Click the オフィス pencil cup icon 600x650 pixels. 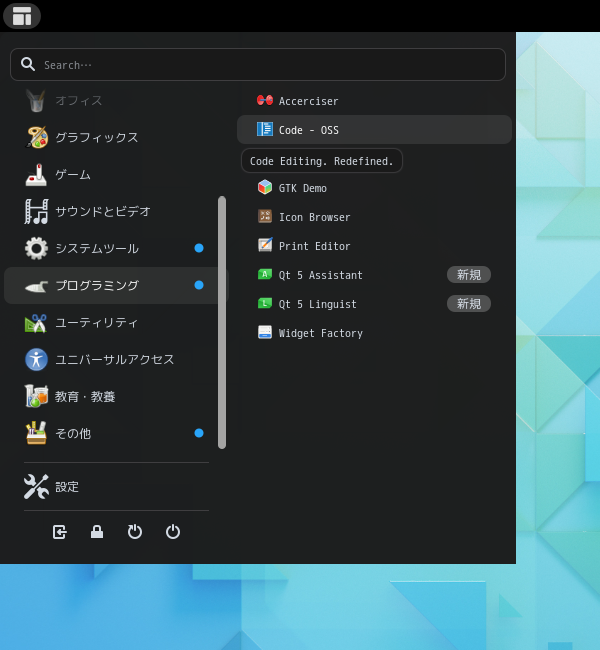(x=36, y=101)
